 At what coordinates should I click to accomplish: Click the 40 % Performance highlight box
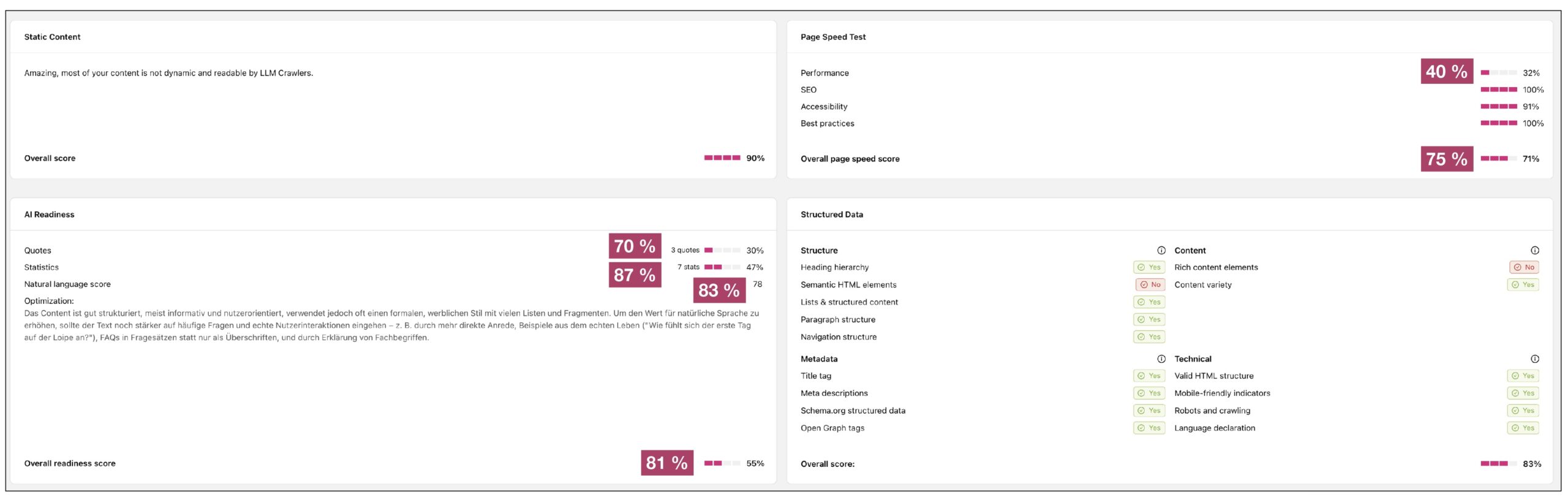[1446, 72]
